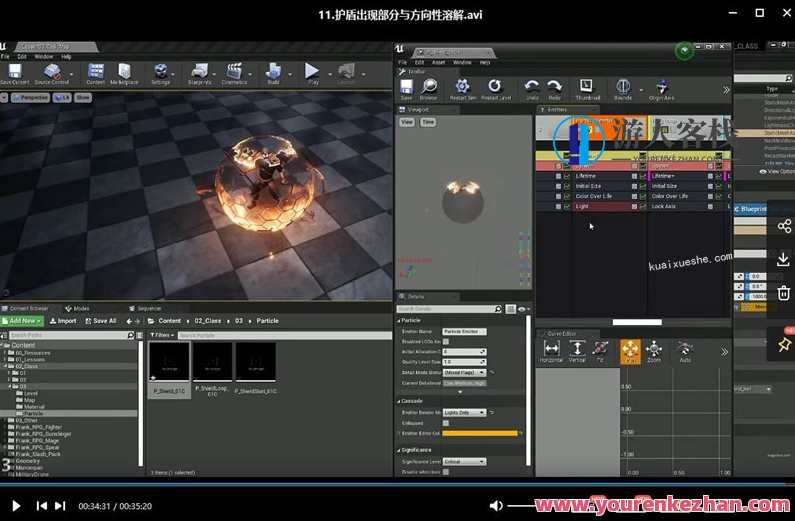Image resolution: width=795 pixels, height=521 pixels.
Task: Toggle the Origin Axis icon
Action: click(662, 87)
